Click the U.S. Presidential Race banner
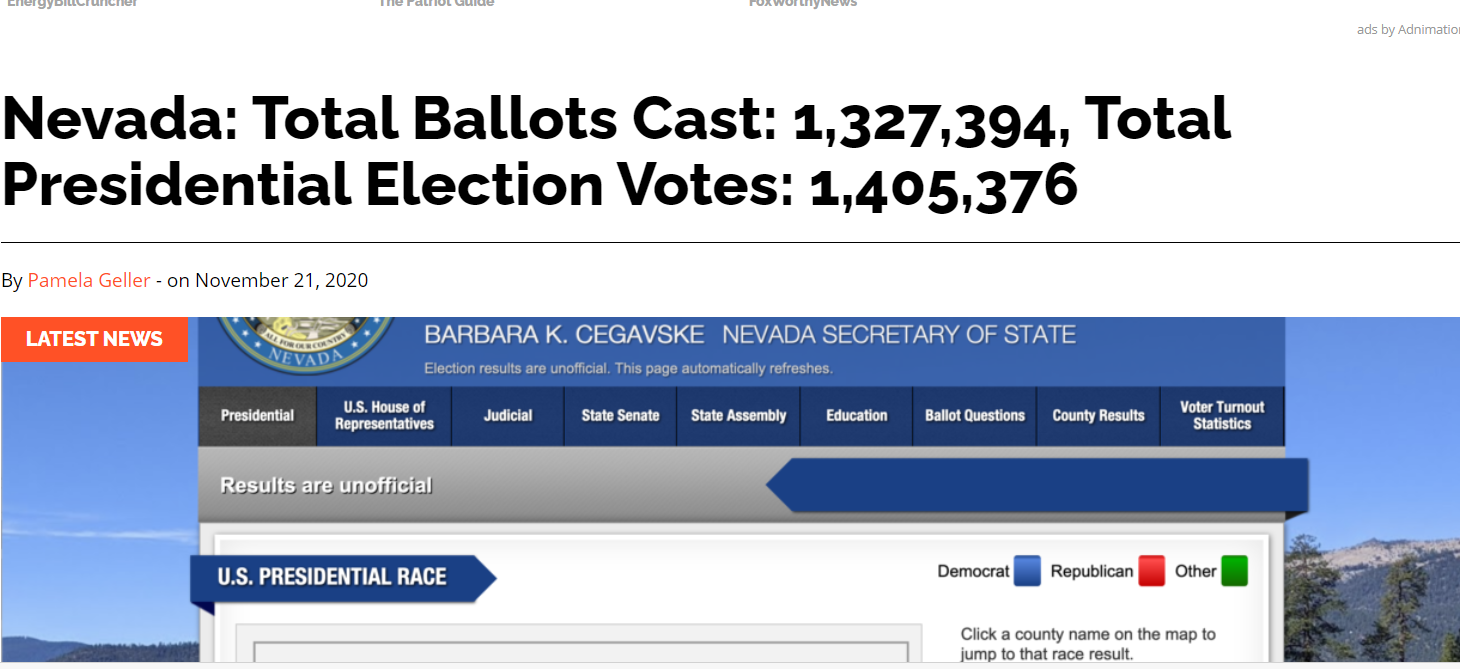Image resolution: width=1460 pixels, height=669 pixels. (332, 577)
